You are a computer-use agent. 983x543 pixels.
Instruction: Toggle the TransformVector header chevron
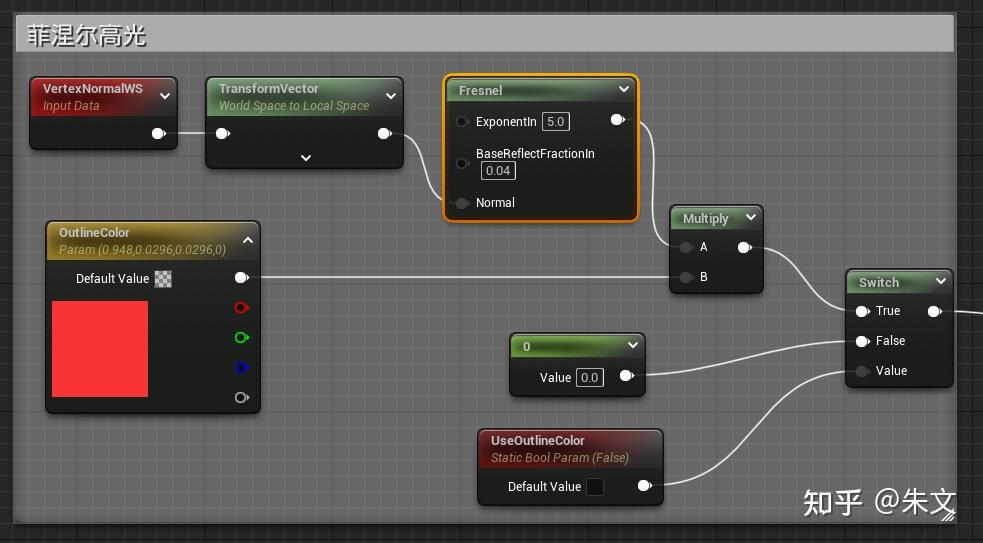click(x=391, y=96)
